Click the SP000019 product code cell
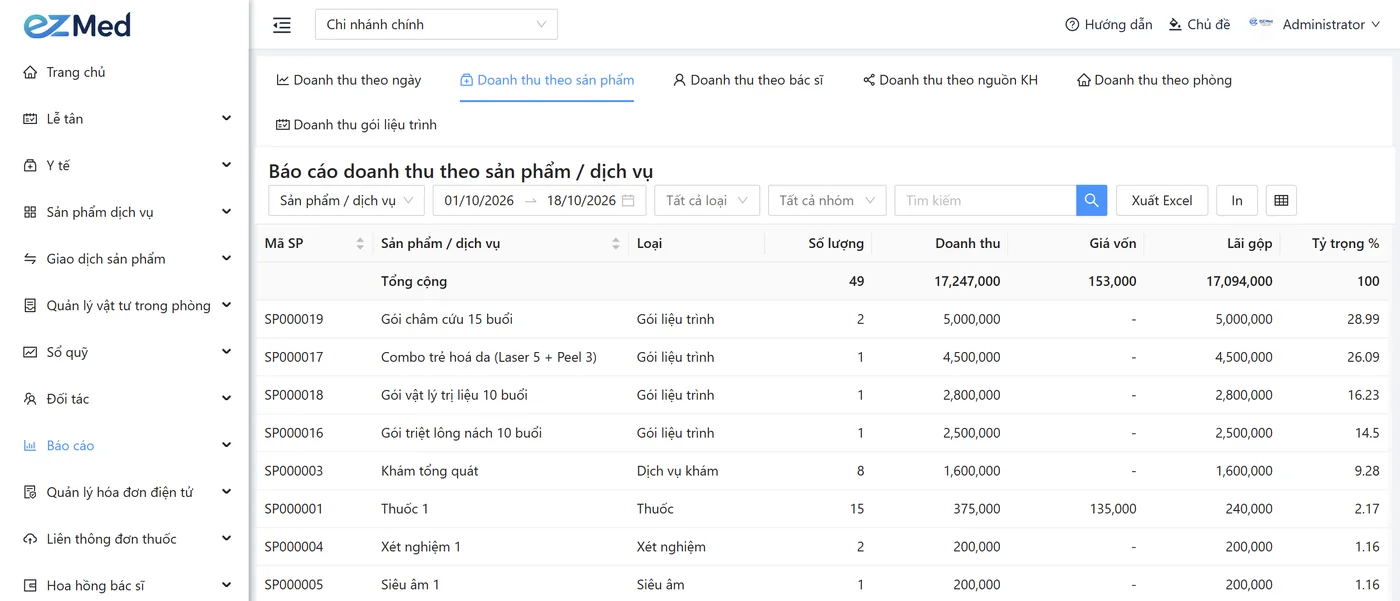The height and width of the screenshot is (601, 1400). point(294,319)
